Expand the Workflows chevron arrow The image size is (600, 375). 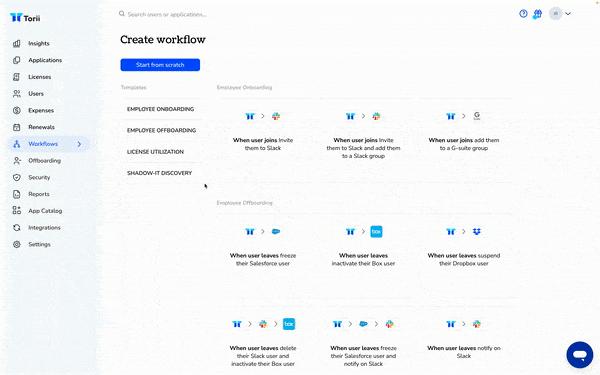[x=79, y=144]
